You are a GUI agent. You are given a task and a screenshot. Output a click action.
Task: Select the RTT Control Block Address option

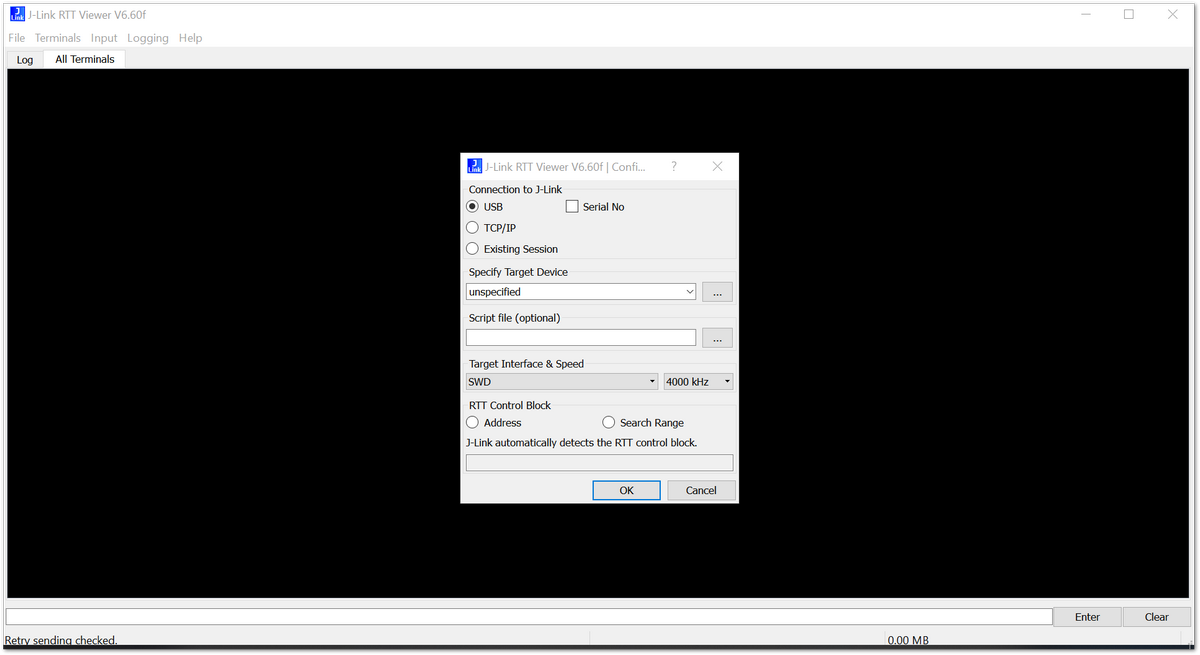click(x=473, y=423)
